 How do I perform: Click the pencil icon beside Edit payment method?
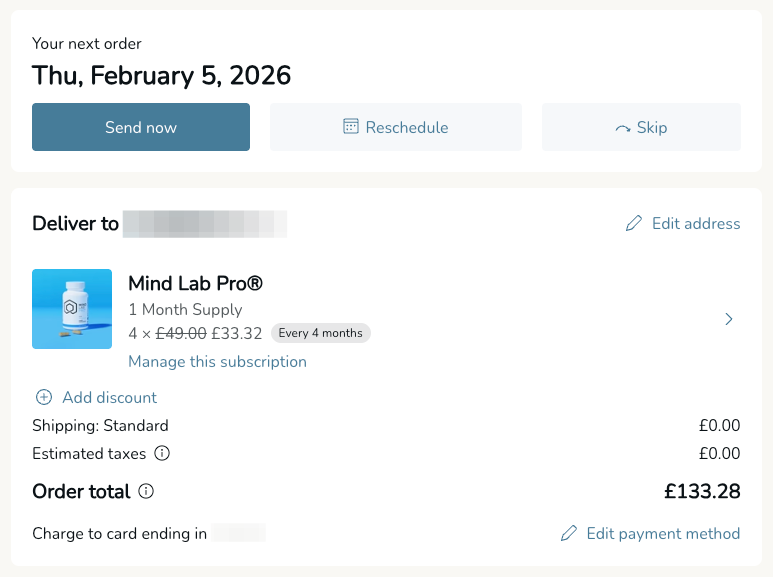569,533
